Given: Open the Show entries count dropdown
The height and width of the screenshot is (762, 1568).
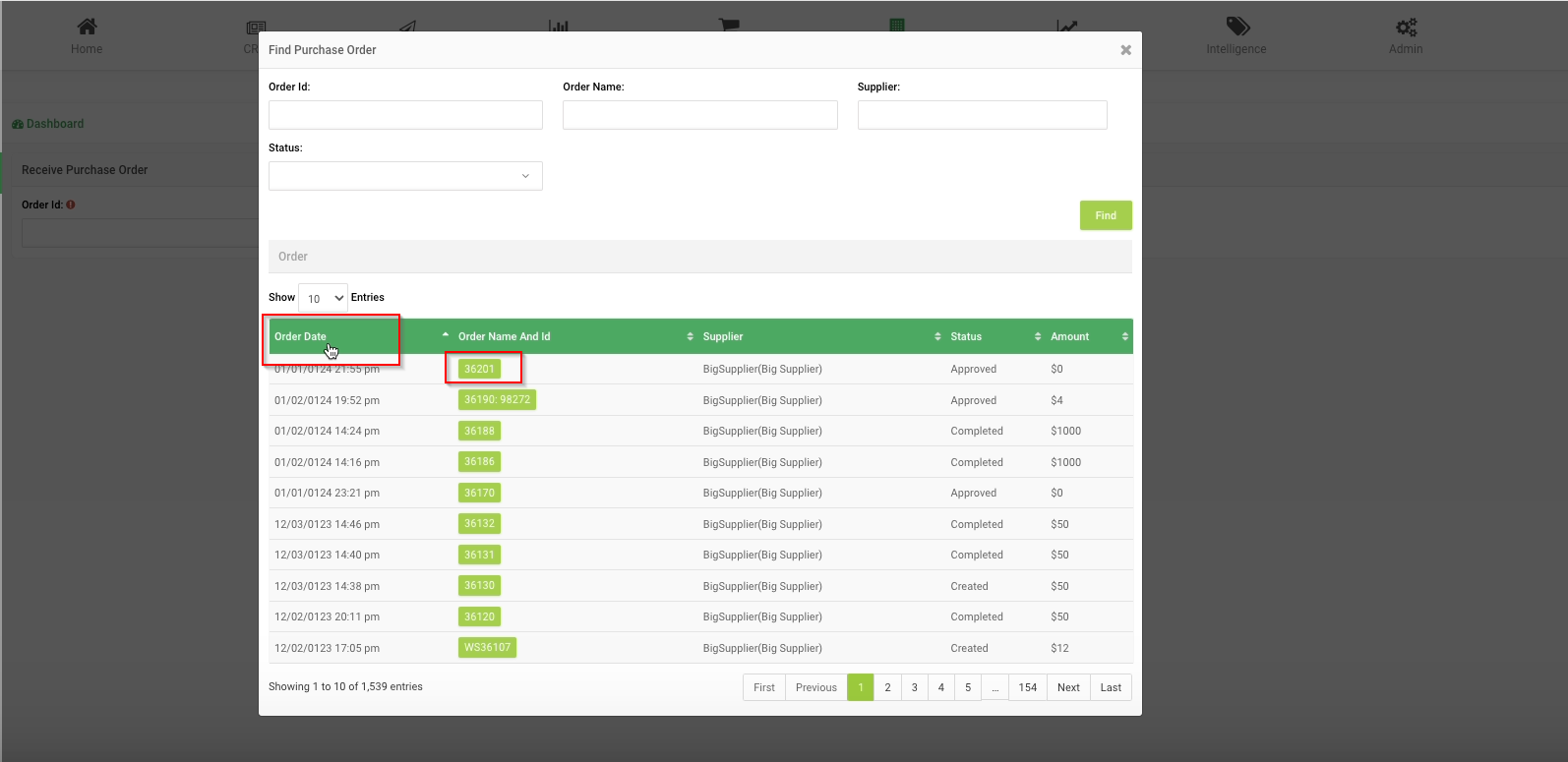Looking at the screenshot, I should 323,298.
